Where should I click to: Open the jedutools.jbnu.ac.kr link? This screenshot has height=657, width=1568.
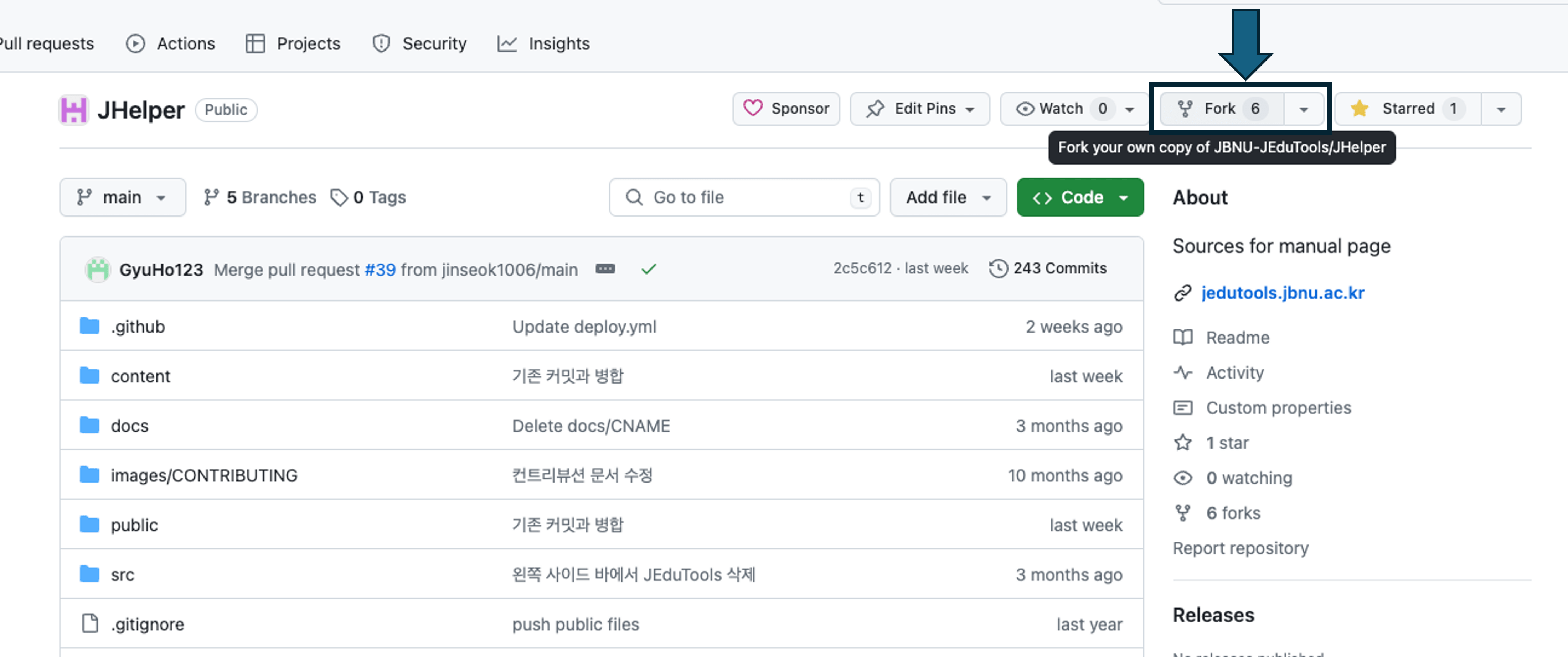click(x=1283, y=293)
